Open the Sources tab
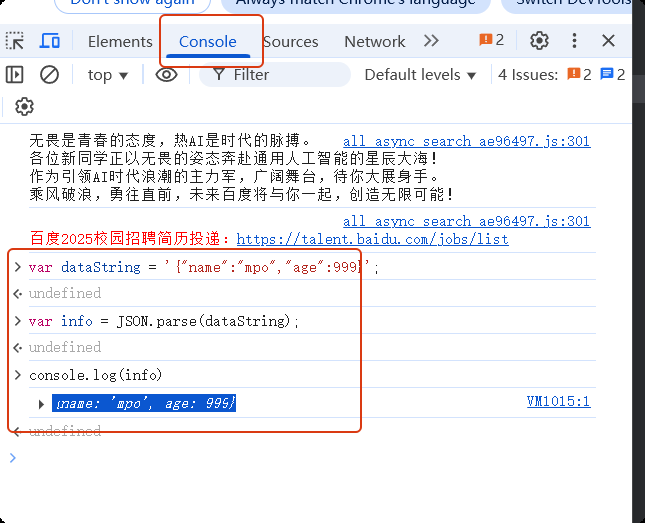This screenshot has height=523, width=645. click(x=290, y=42)
